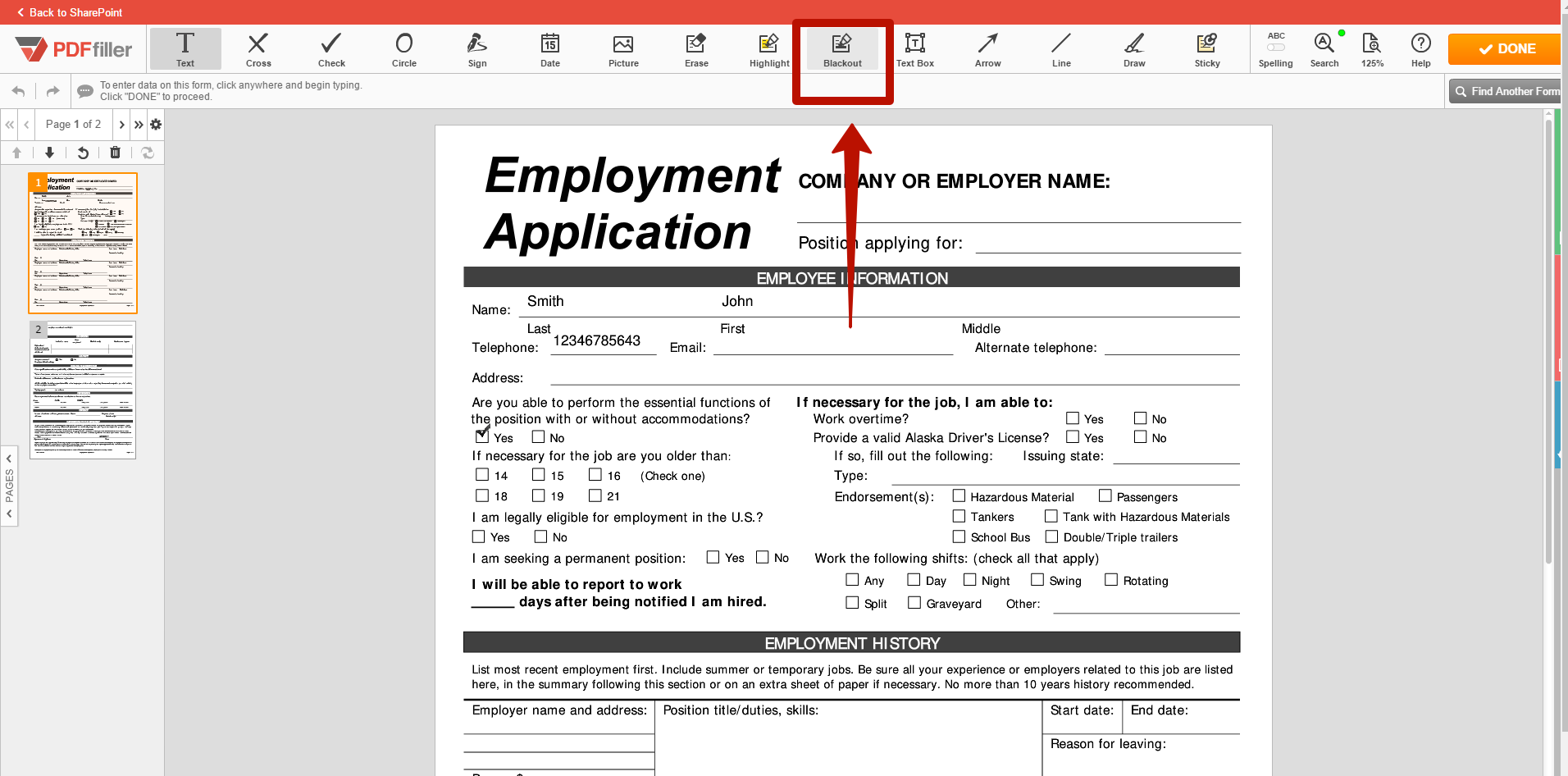Select the Arrow tool

tap(988, 49)
